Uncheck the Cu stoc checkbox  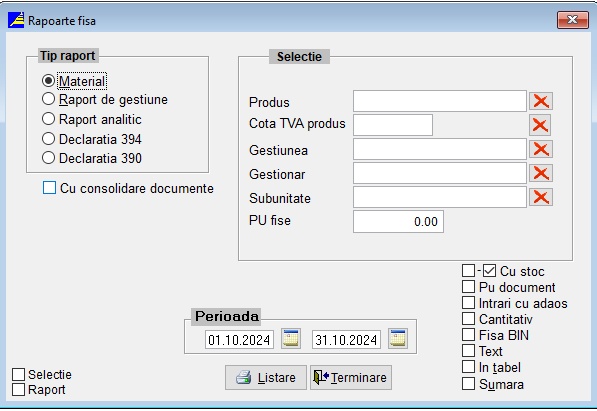[489, 271]
